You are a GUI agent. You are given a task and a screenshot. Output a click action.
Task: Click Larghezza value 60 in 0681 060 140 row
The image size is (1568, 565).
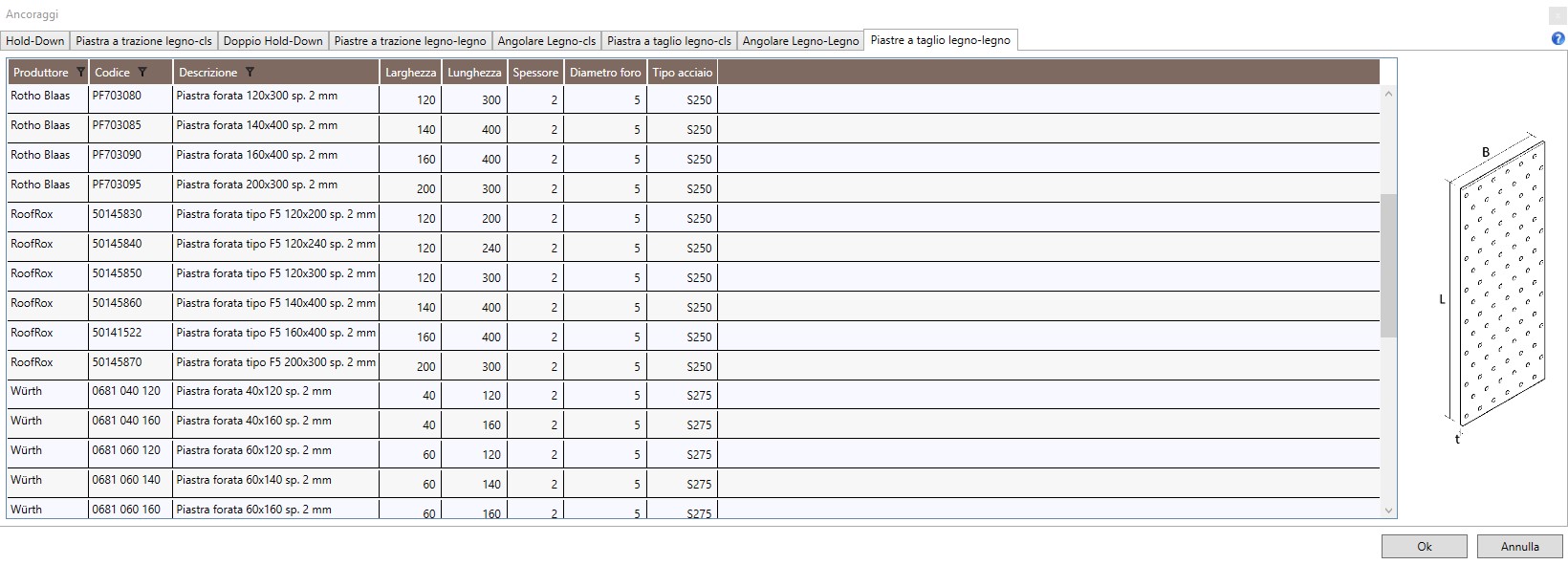point(429,484)
